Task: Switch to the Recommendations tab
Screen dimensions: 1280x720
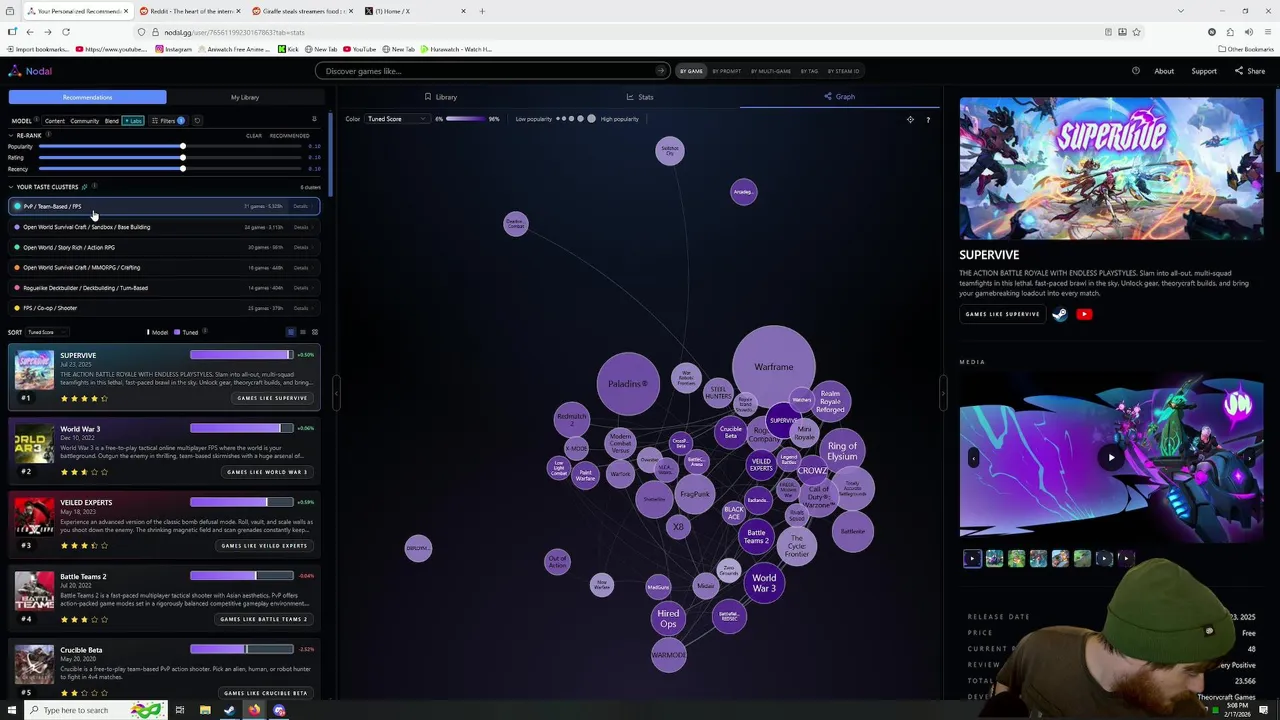Action: 88,97
